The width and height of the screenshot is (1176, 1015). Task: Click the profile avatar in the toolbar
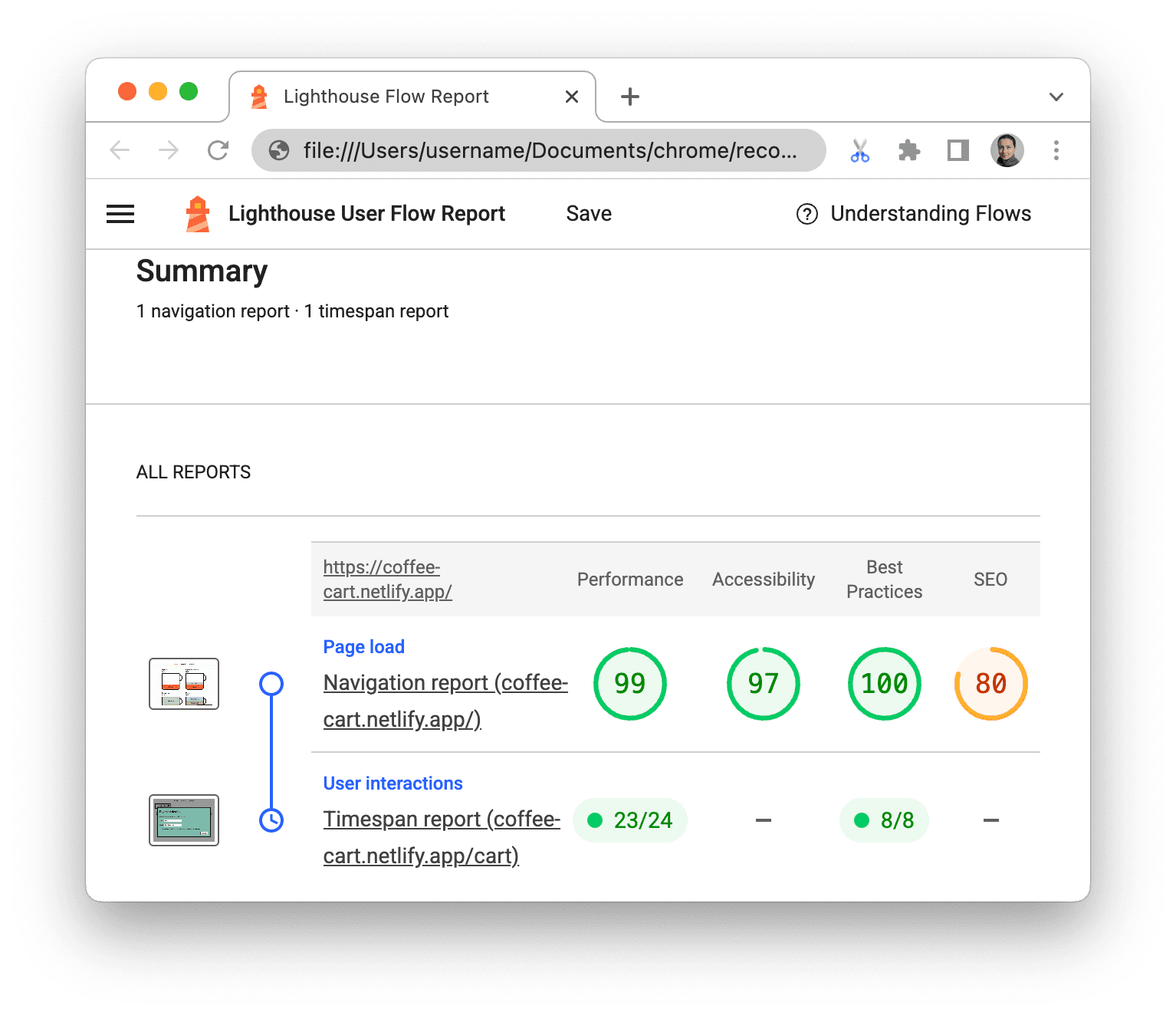tap(1007, 150)
